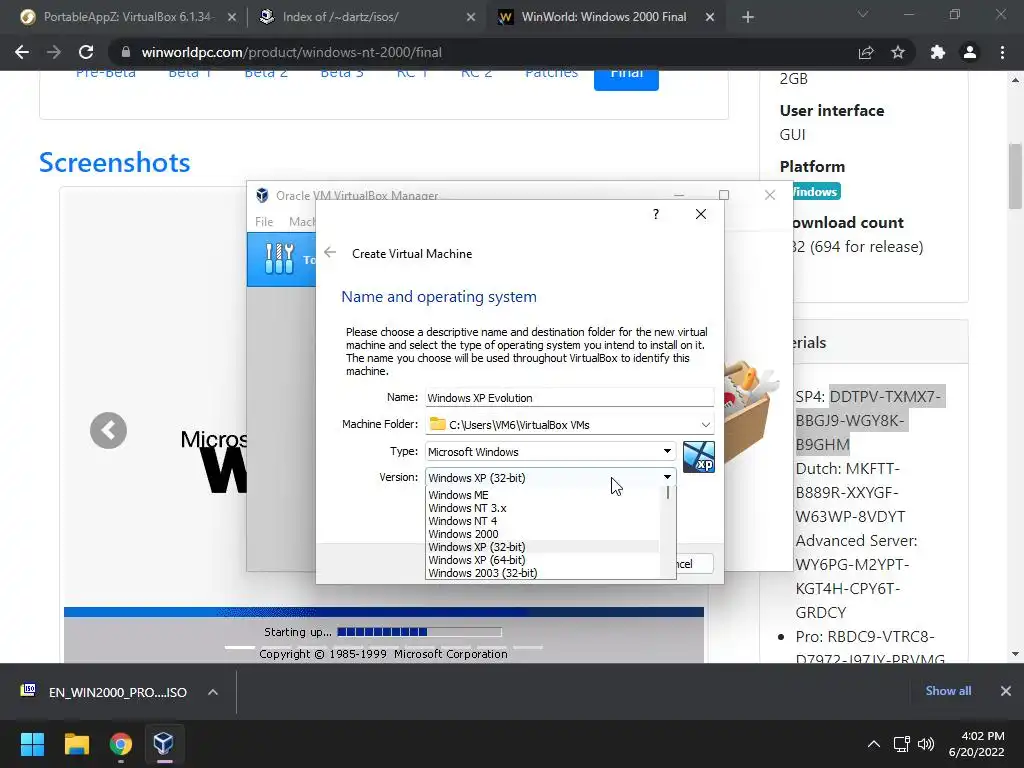The image size is (1024, 768).
Task: Open Windows Start menu
Action: [x=32, y=744]
